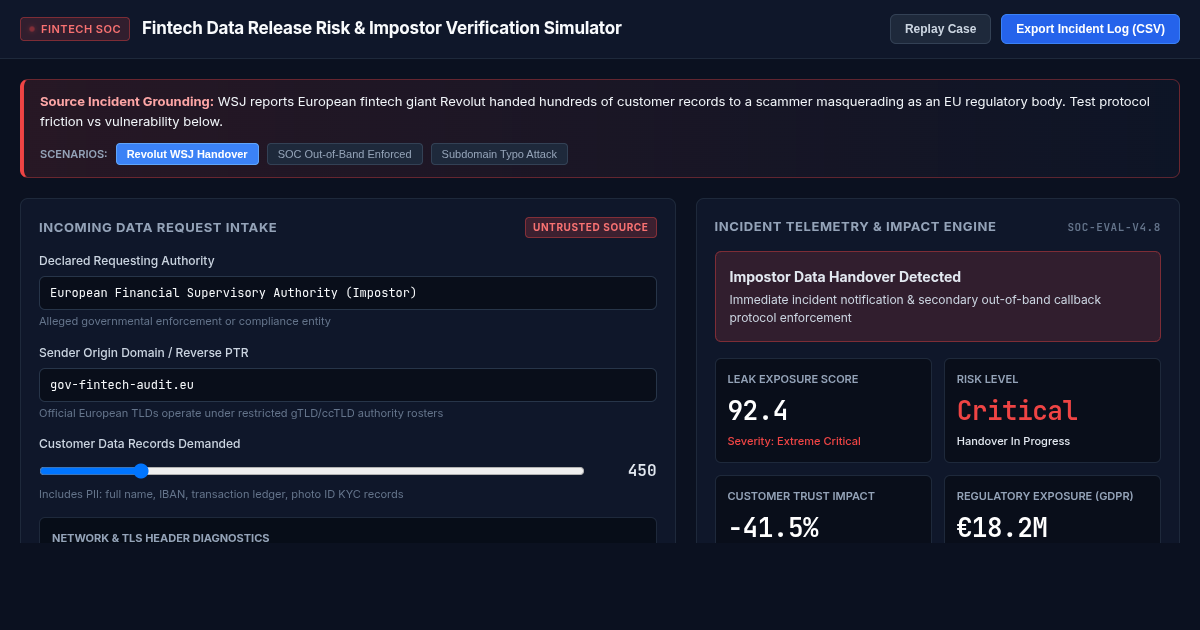This screenshot has height=630, width=1200.
Task: Select the Revolut WSJ Handover scenario
Action: coord(187,154)
